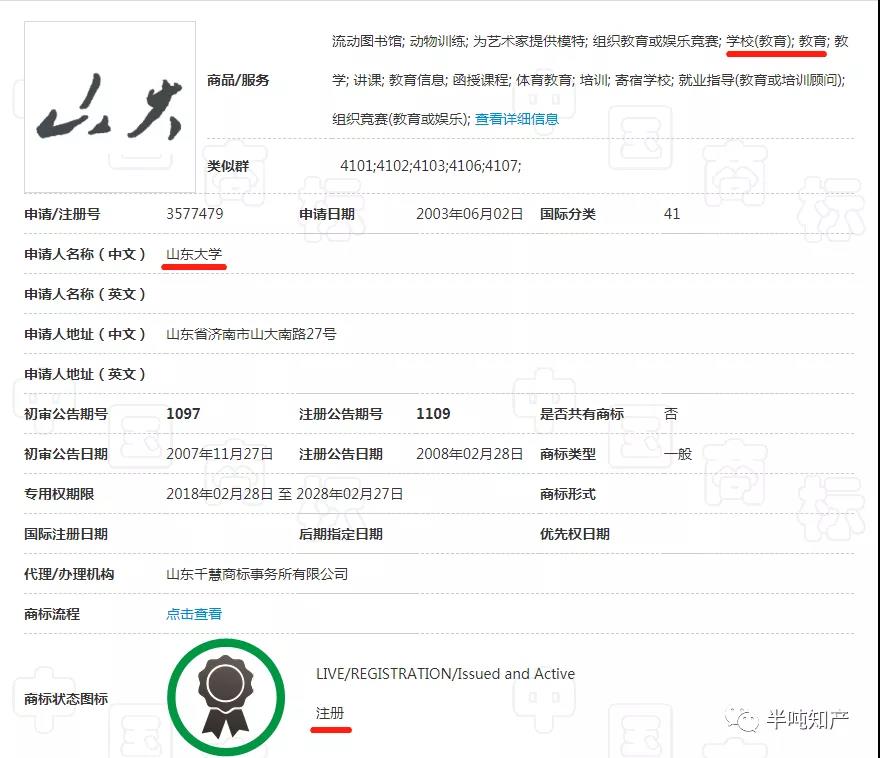Click the similar group codes 4101;4102;4103
880x758 pixels.
tap(431, 166)
